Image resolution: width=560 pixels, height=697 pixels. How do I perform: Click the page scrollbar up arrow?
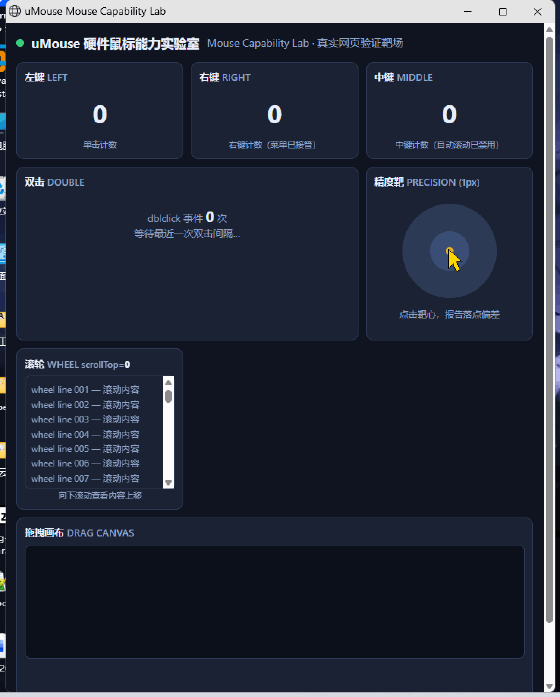(x=549, y=28)
